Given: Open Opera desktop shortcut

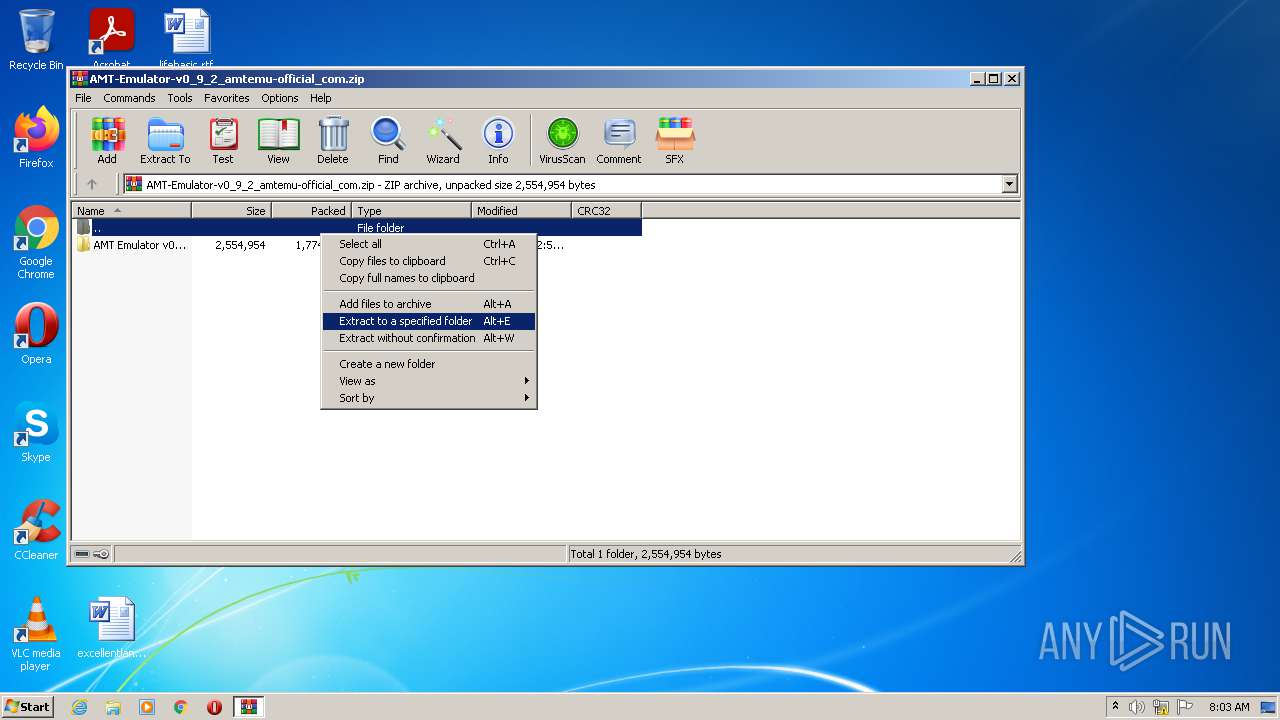Looking at the screenshot, I should [x=36, y=334].
